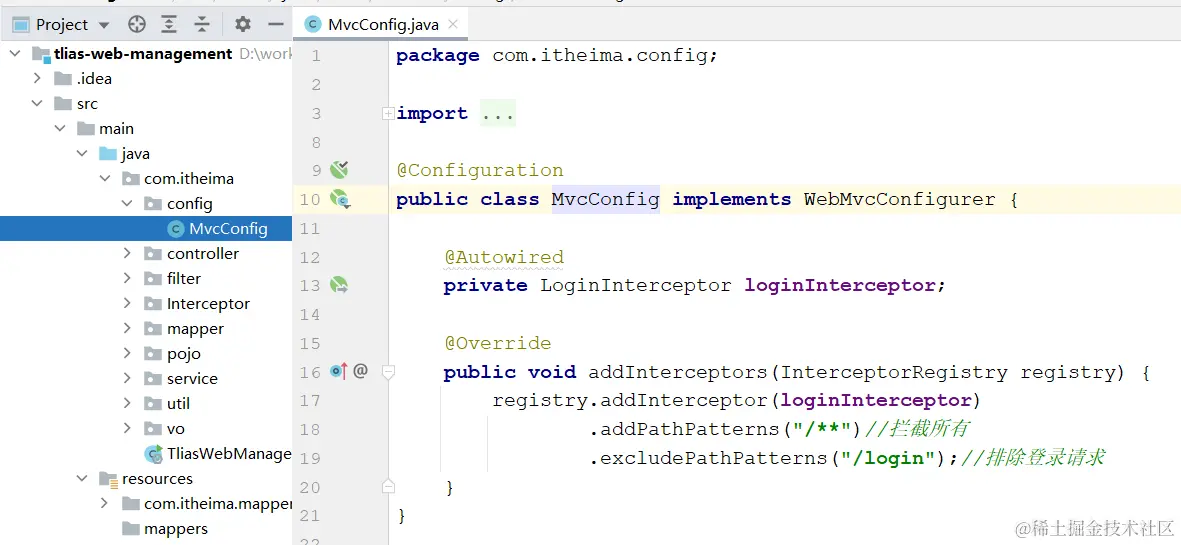Viewport: 1181px width, 545px height.
Task: Click the MvcConfig class icon in the tree
Action: click(175, 229)
